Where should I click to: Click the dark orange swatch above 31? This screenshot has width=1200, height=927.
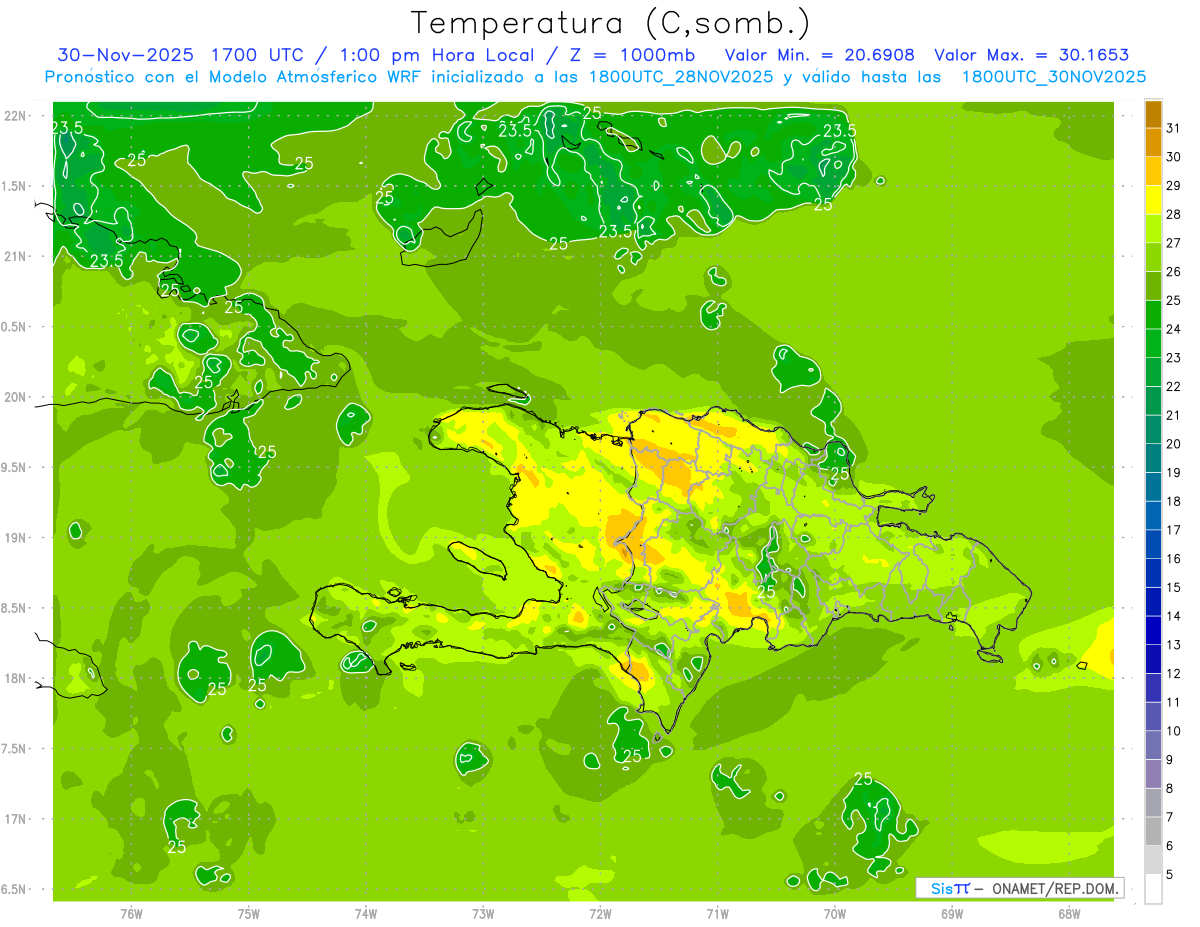[x=1153, y=114]
